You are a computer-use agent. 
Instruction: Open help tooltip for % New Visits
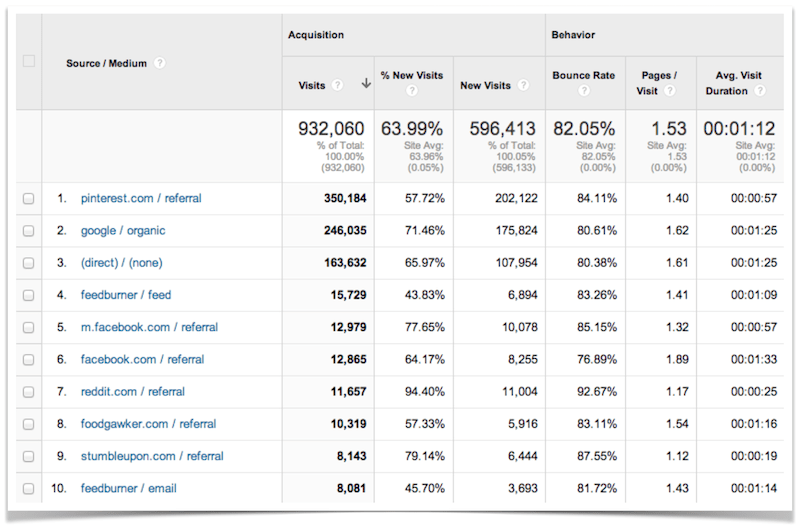pos(410,91)
